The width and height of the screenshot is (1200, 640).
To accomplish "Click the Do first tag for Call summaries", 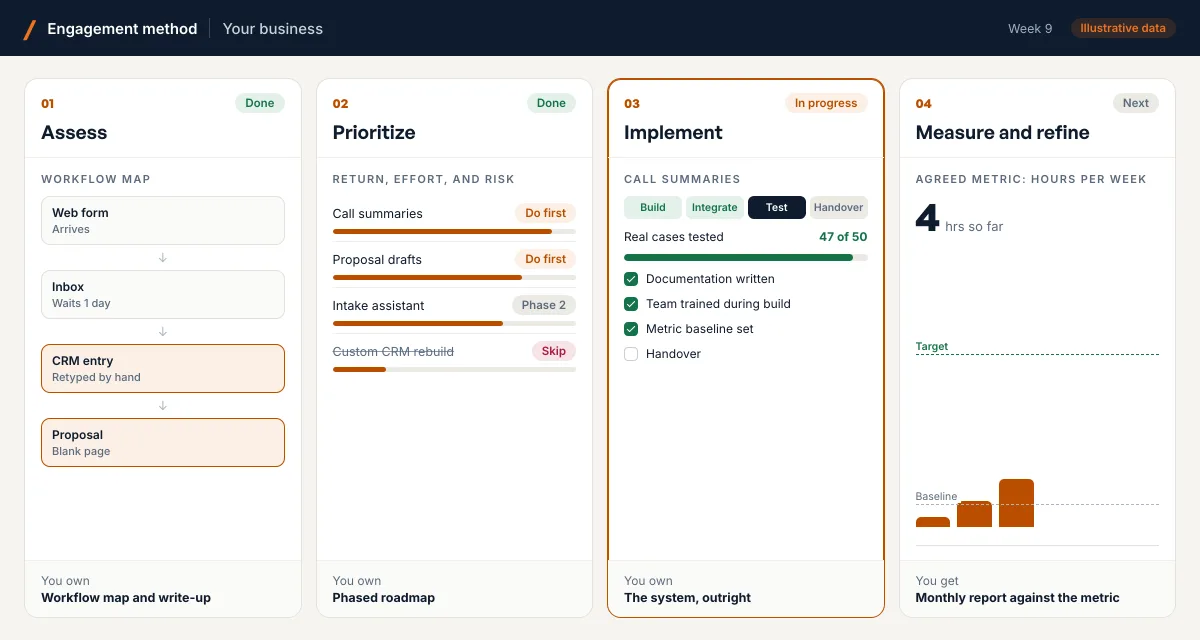I will click(x=546, y=213).
